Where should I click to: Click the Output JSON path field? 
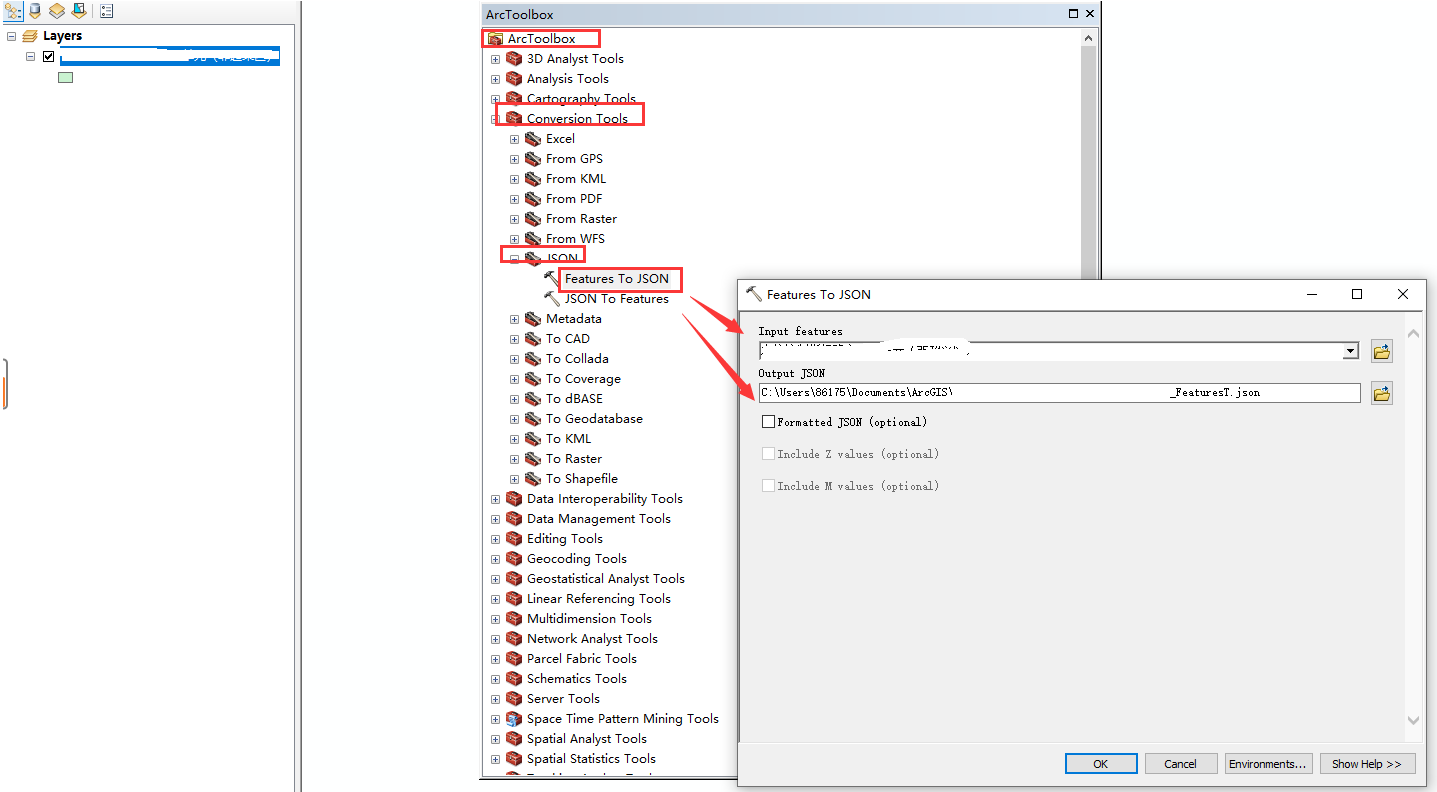tap(1059, 393)
